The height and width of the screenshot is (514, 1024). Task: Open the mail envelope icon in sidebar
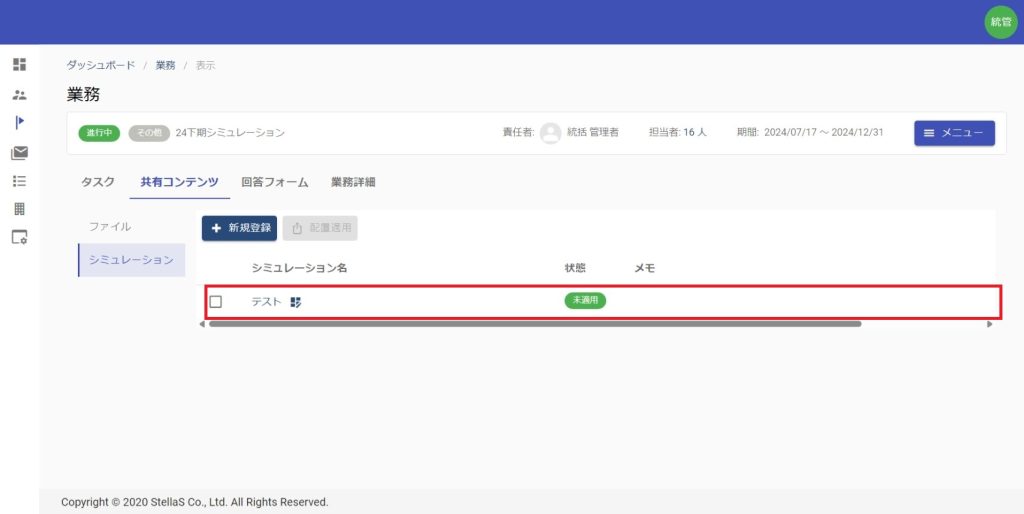pyautogui.click(x=19, y=153)
